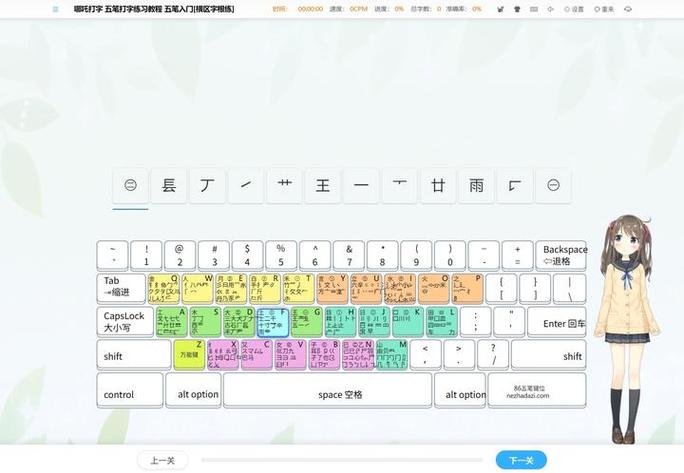Screen dimensions: 684x473
Task: Select the 艹 character tile
Action: point(284,185)
